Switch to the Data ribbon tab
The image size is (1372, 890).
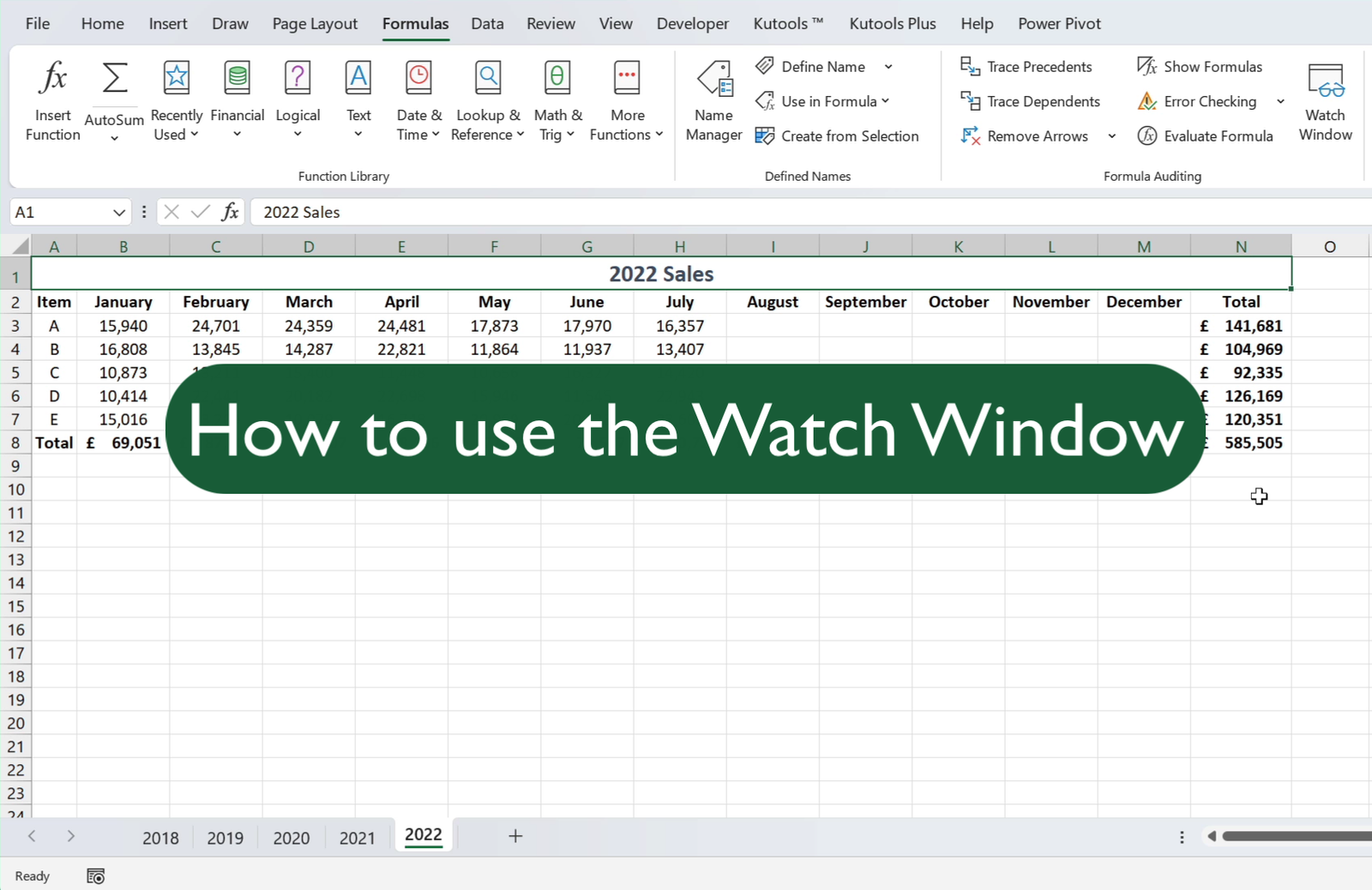click(x=487, y=24)
